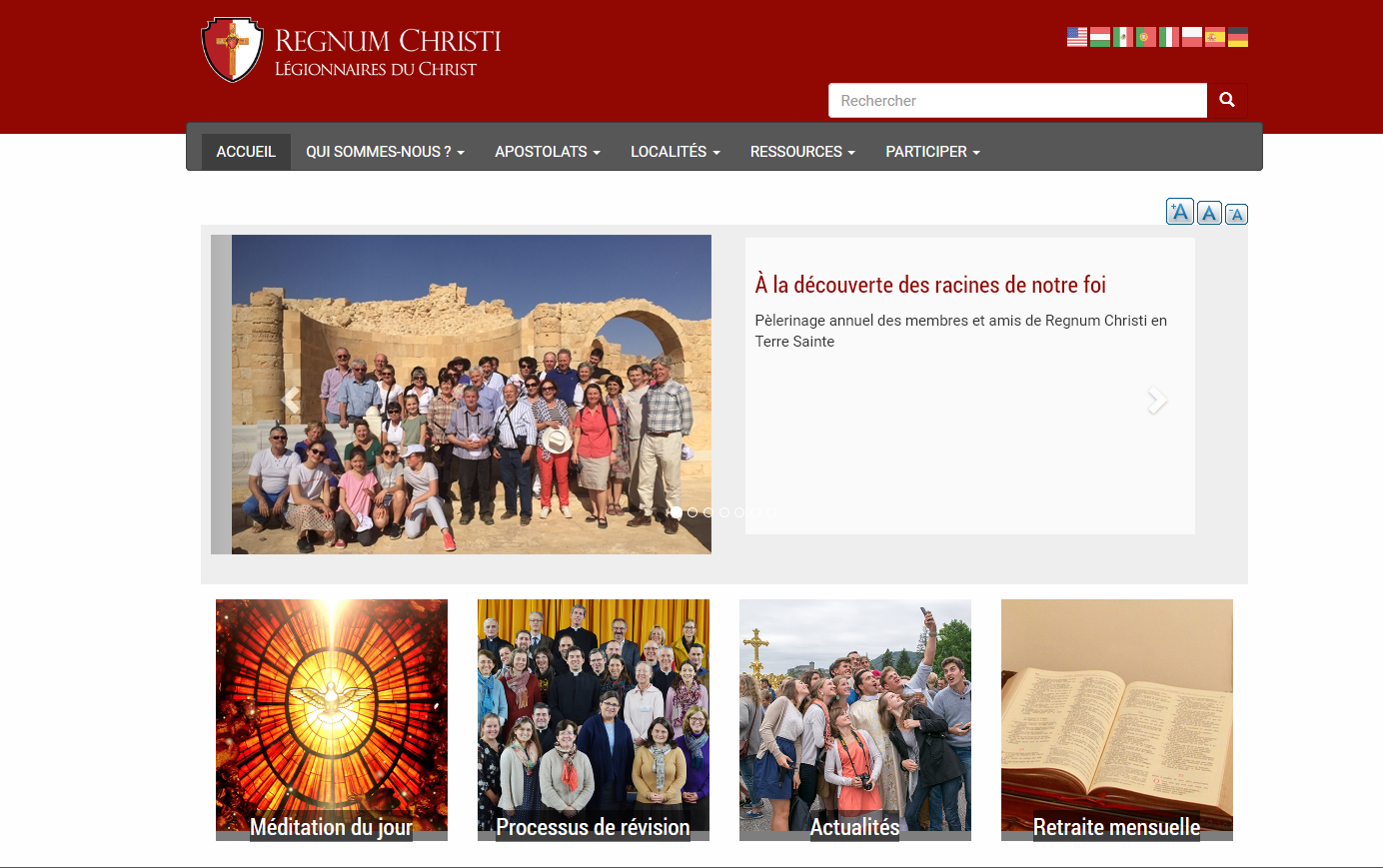Advance the carousel with the right arrow
Screen dimensions: 1383x868
[x=1156, y=400]
